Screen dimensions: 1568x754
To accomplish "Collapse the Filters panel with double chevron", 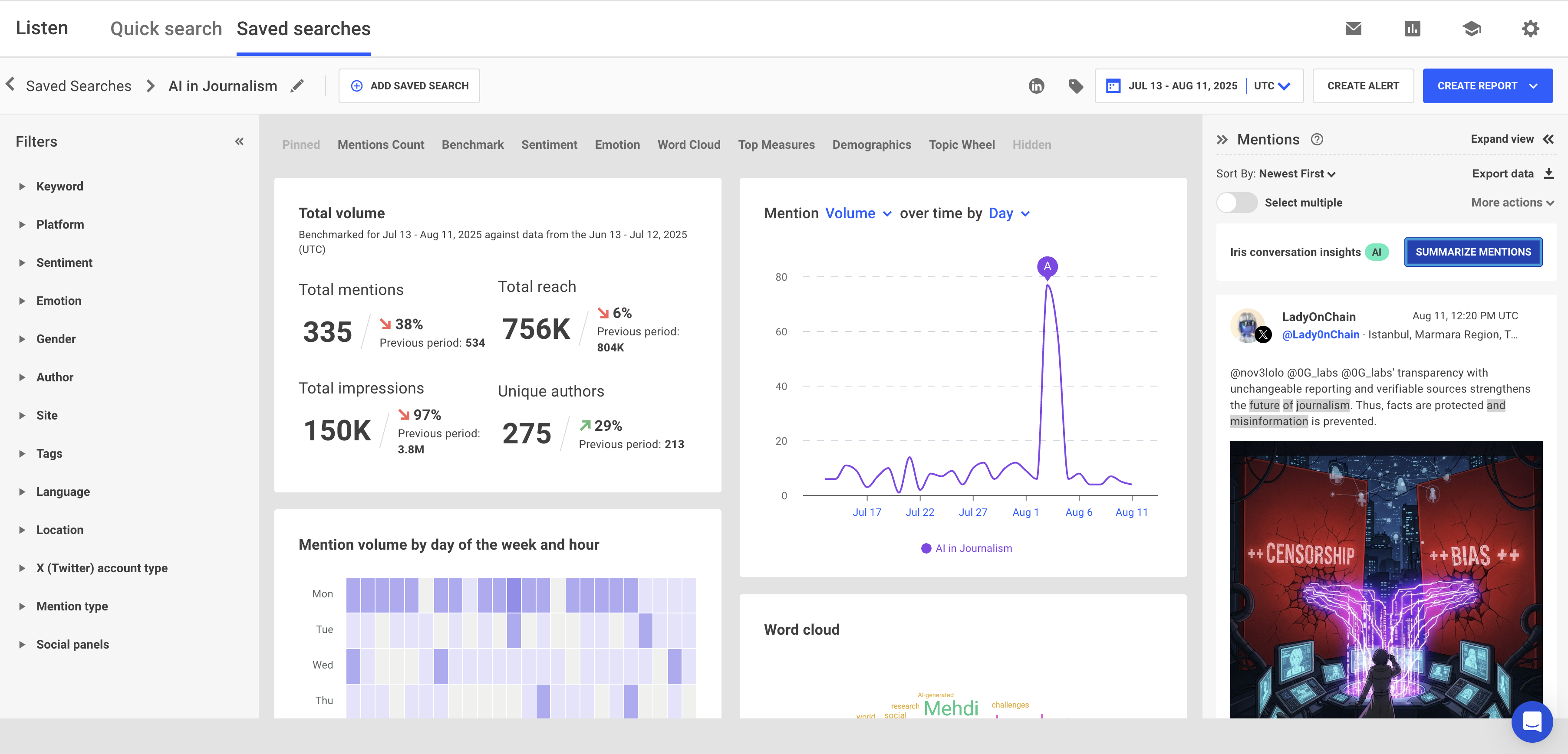I will coord(239,142).
